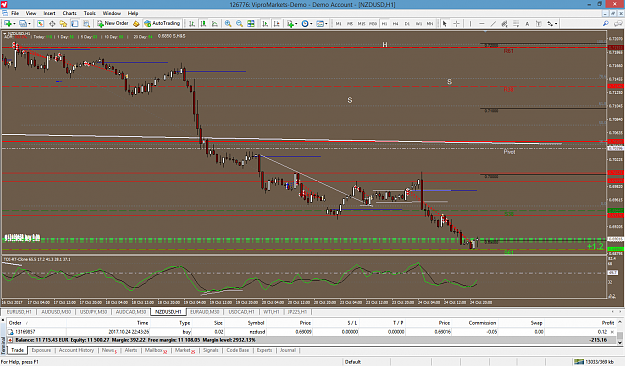Viewport: 625px width, 366px height.
Task: Zoom out on the chart
Action: pos(240,24)
